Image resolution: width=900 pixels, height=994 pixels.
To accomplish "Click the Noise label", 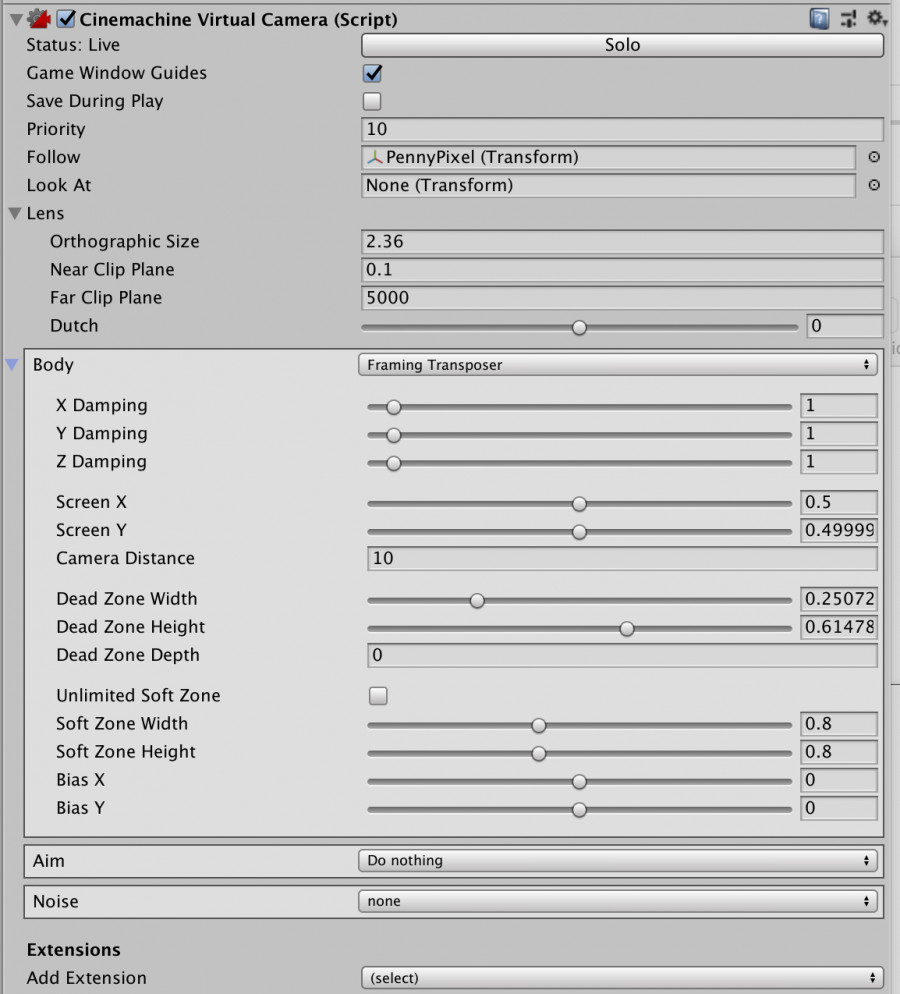I will (x=56, y=901).
